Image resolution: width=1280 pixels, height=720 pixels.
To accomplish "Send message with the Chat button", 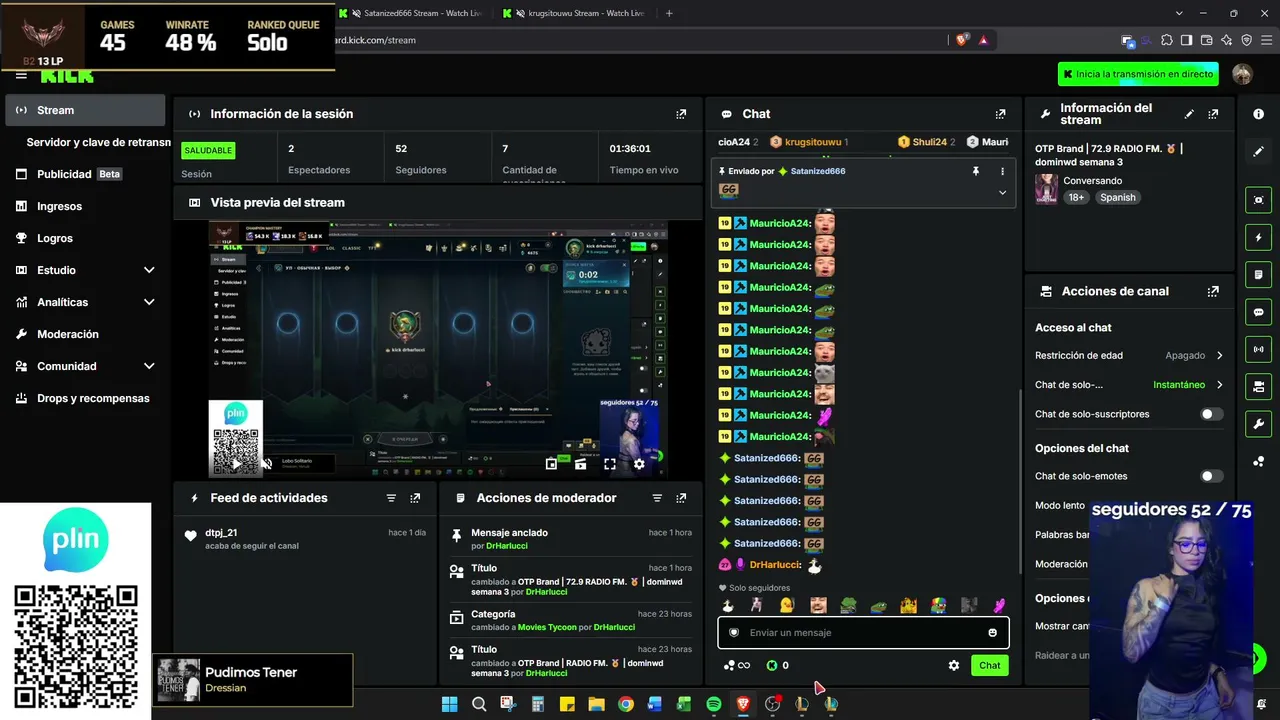I will point(990,665).
